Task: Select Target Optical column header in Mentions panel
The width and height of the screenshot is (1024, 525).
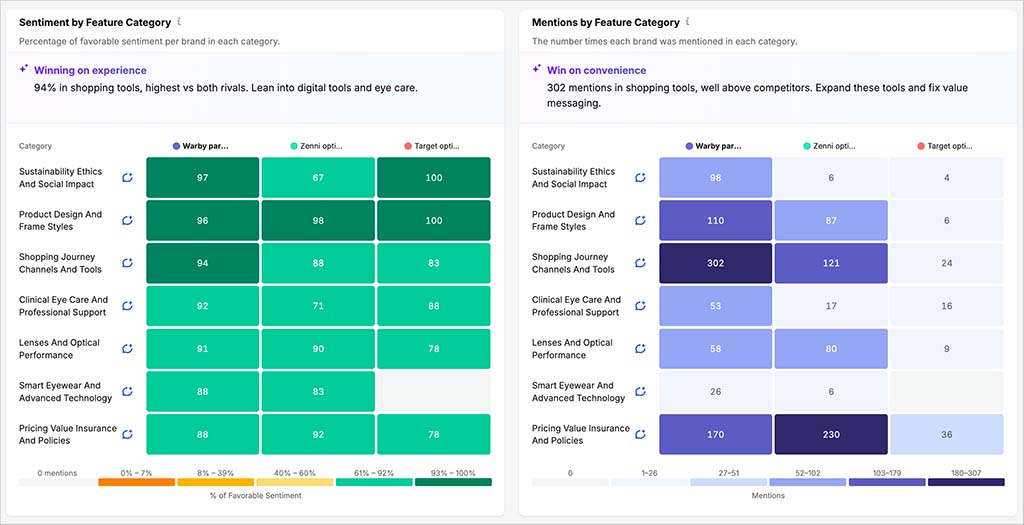Action: coord(946,146)
